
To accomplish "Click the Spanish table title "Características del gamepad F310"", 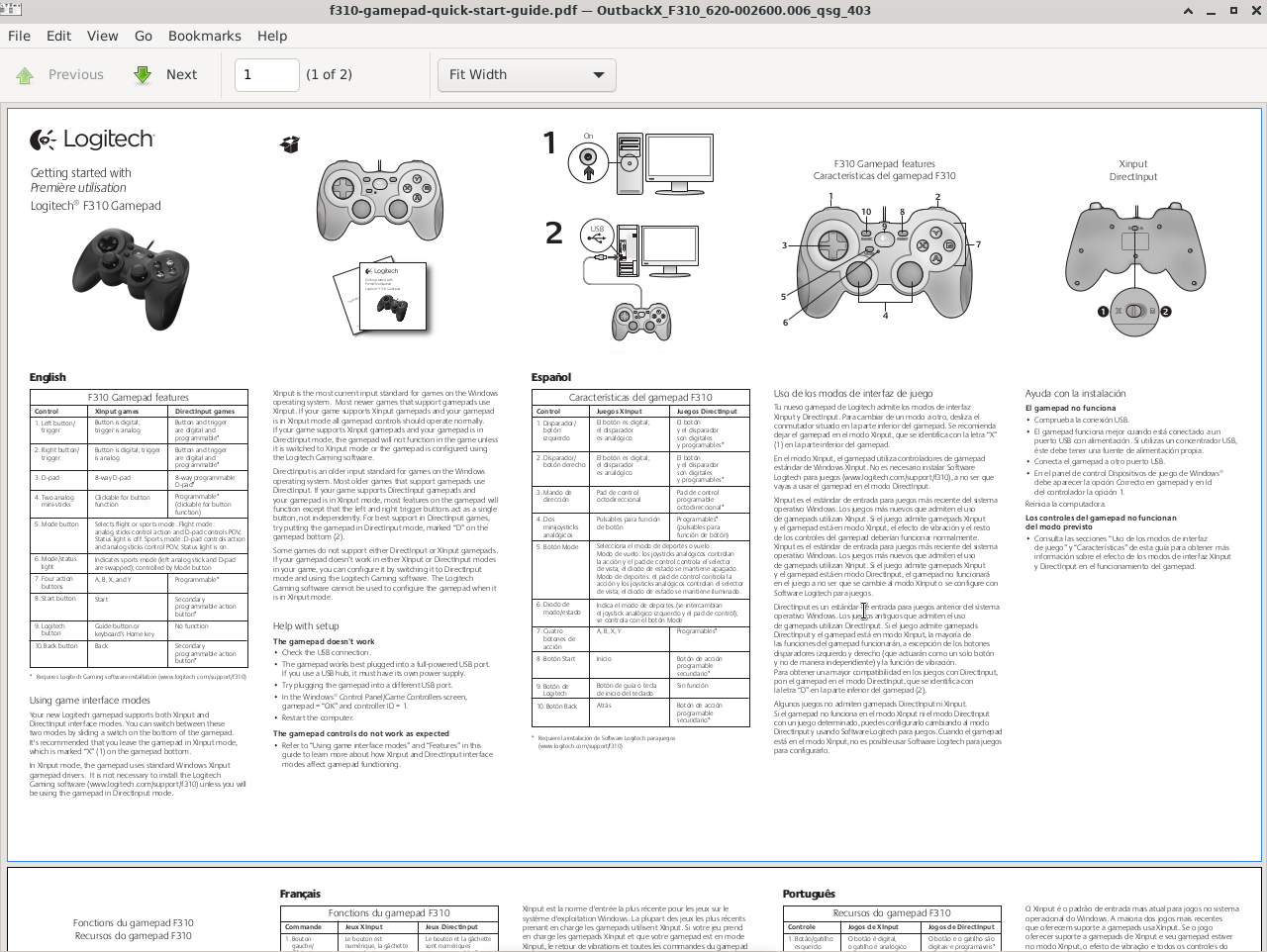I will coord(640,397).
